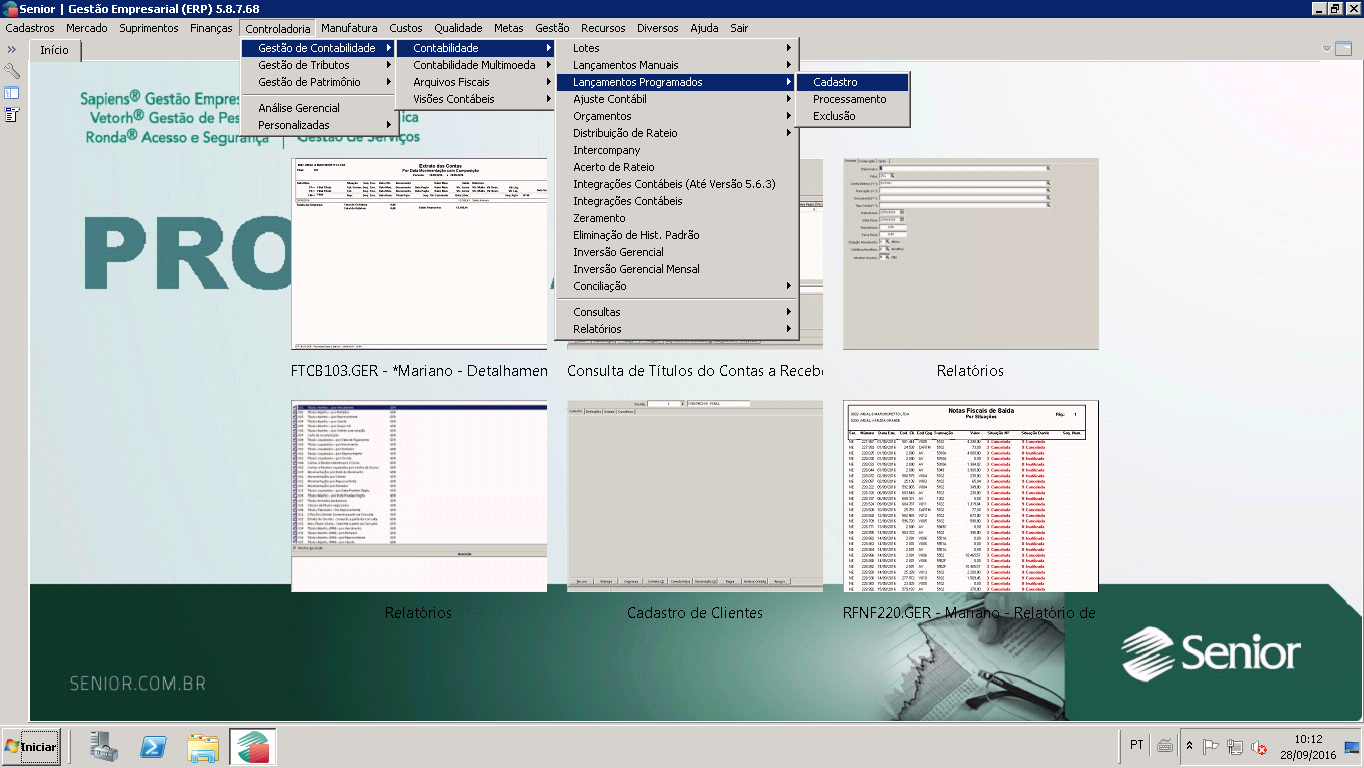Expand the left sidebar with double-chevron icon
The width and height of the screenshot is (1364, 768).
coord(12,49)
